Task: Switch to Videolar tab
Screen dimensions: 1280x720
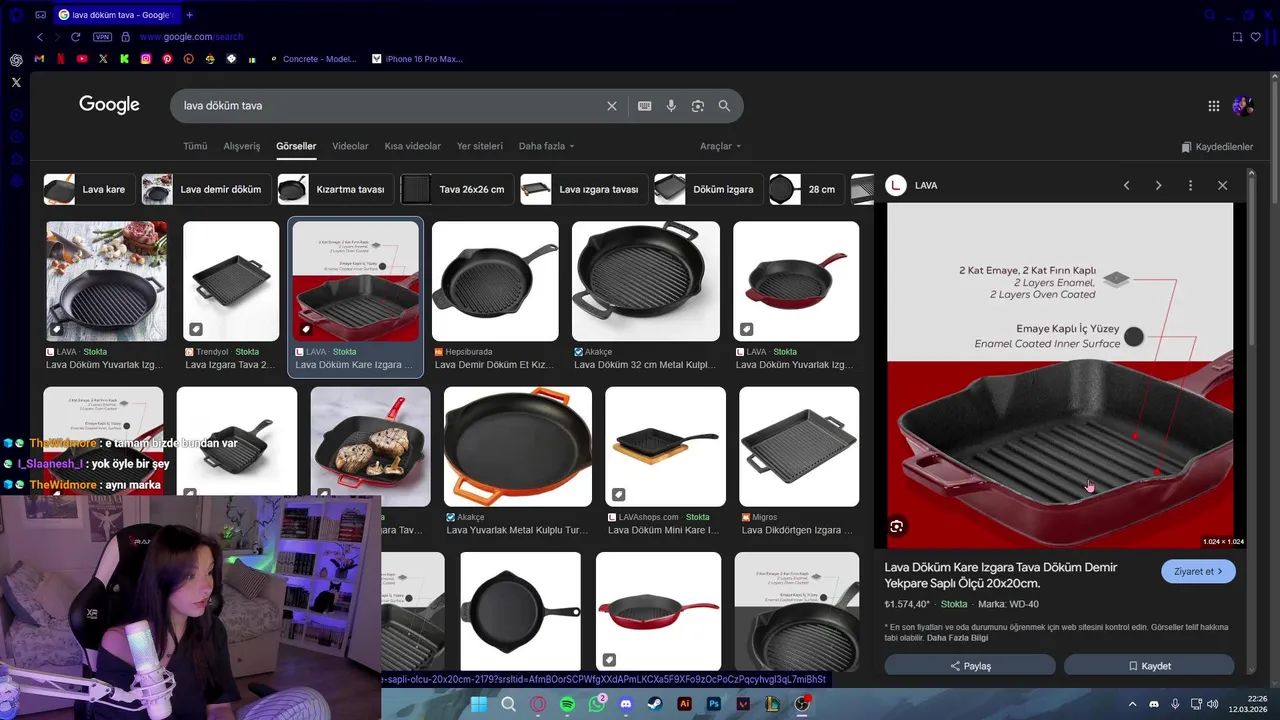Action: pos(350,146)
